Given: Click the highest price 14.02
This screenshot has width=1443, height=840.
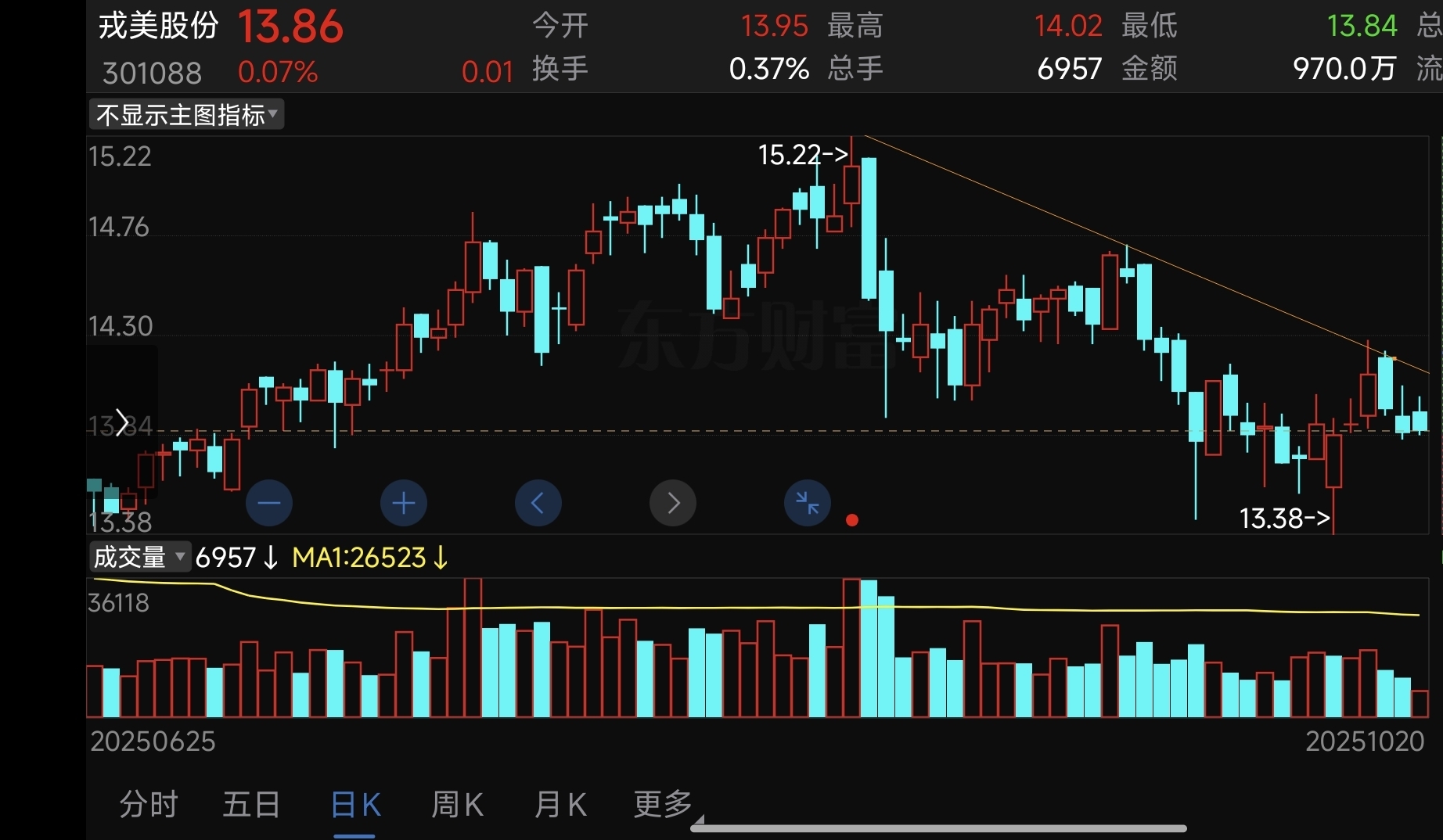Looking at the screenshot, I should (x=1068, y=27).
